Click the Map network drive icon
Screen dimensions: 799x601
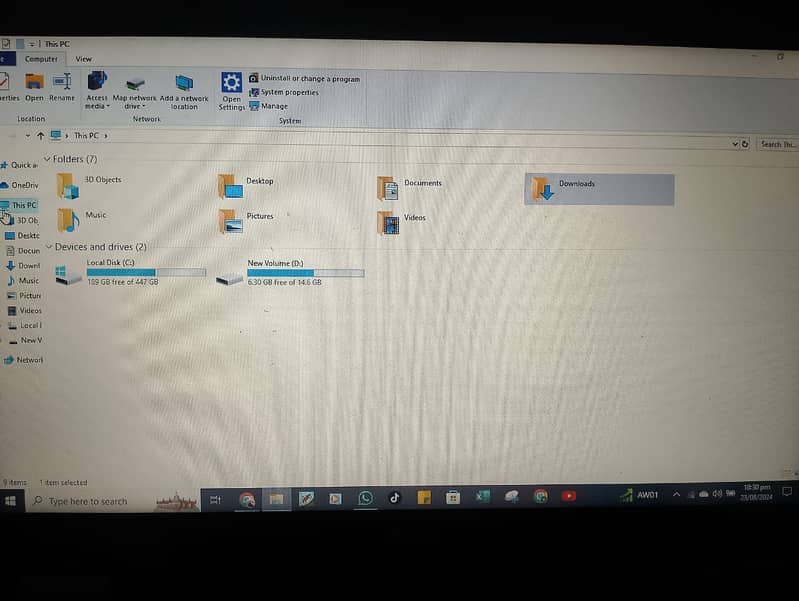point(135,84)
